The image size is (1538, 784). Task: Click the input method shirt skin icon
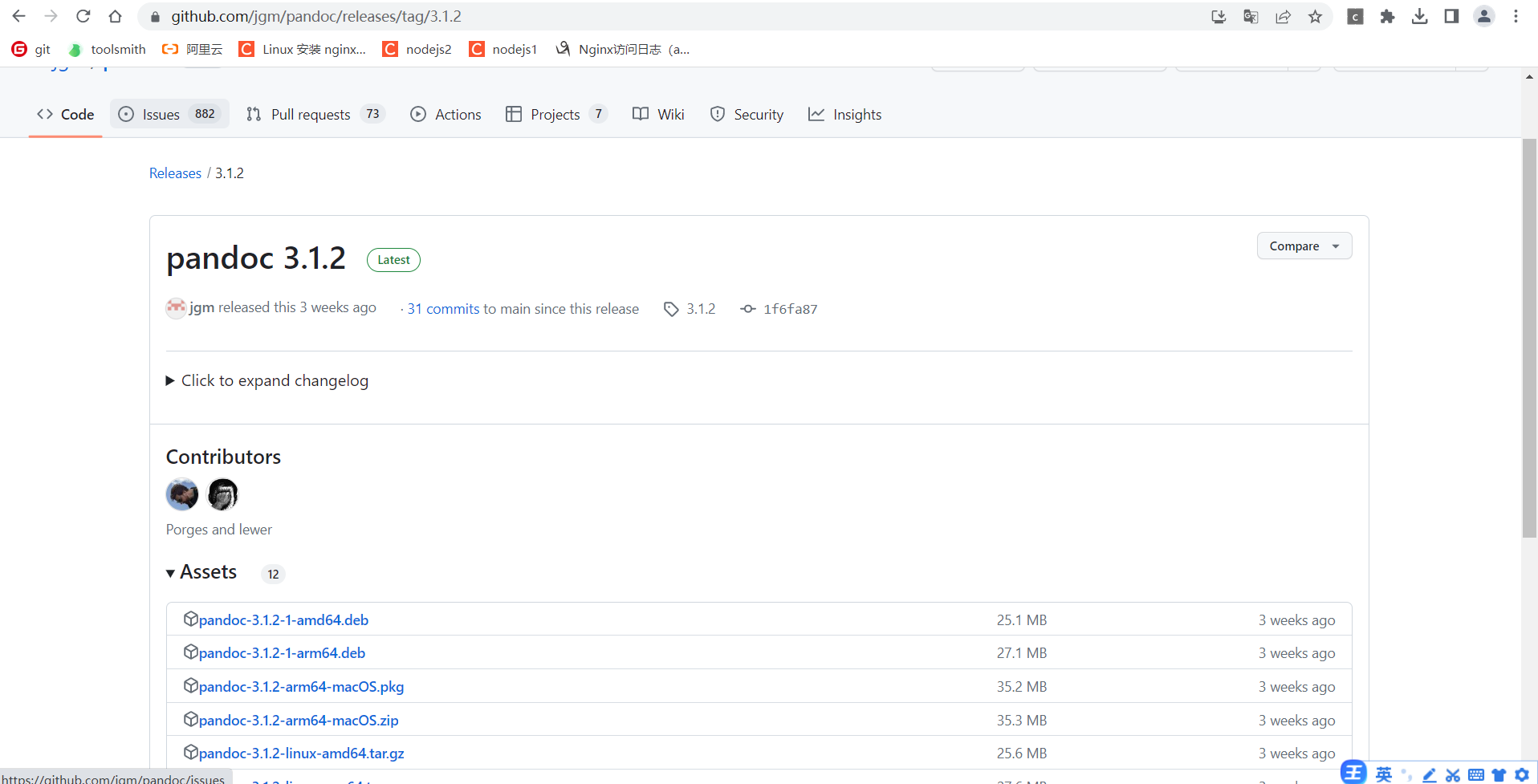click(1499, 774)
